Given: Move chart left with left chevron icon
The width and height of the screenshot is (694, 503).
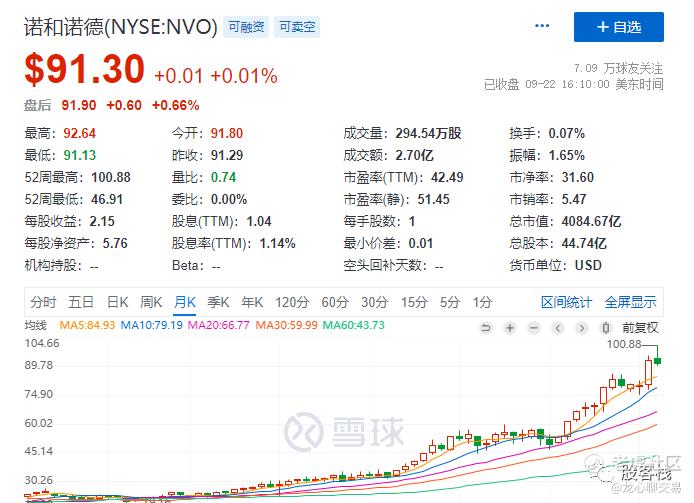Looking at the screenshot, I should 558,328.
